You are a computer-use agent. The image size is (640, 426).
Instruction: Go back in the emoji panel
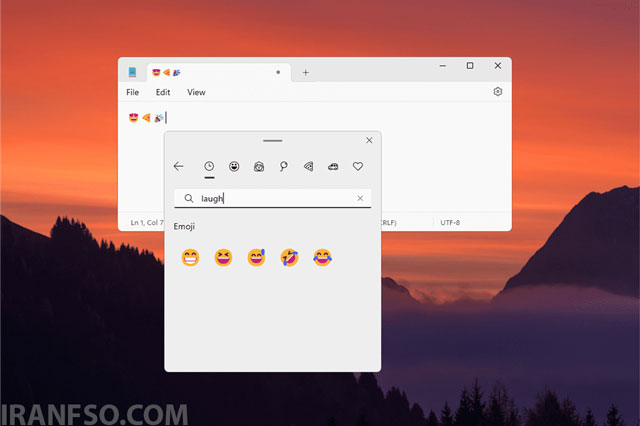click(x=178, y=166)
